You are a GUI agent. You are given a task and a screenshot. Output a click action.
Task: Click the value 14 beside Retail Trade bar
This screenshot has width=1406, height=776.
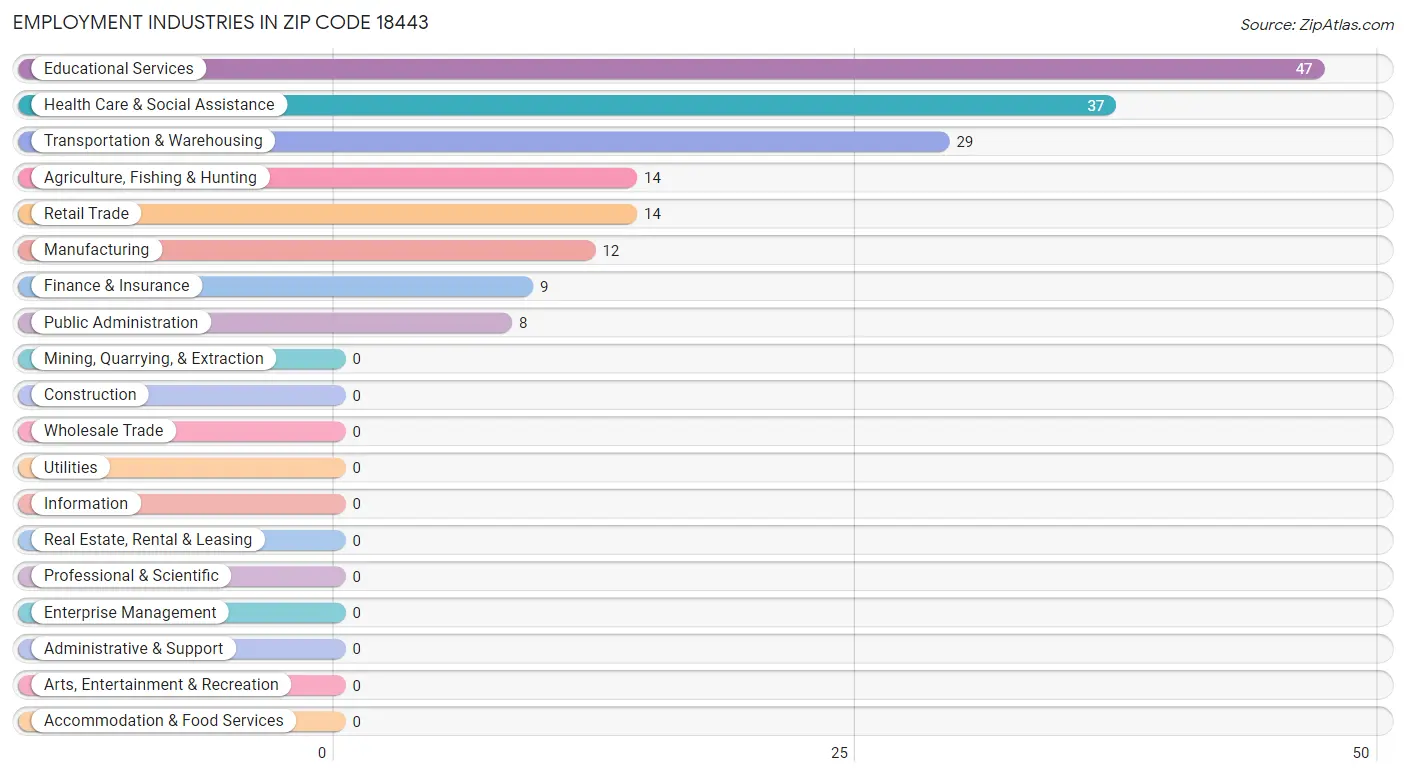652,214
